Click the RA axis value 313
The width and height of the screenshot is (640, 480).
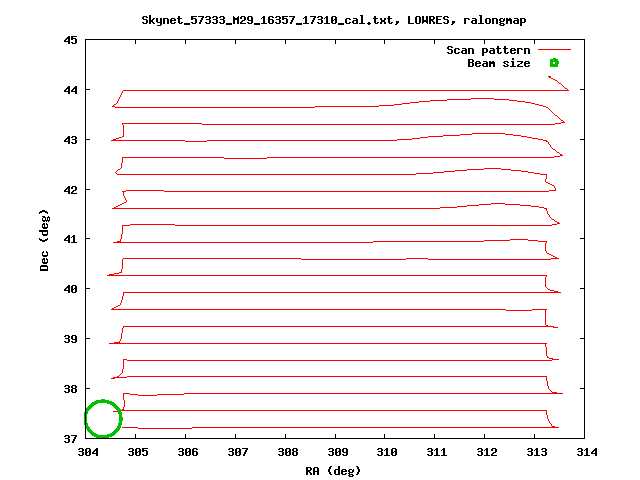click(537, 452)
